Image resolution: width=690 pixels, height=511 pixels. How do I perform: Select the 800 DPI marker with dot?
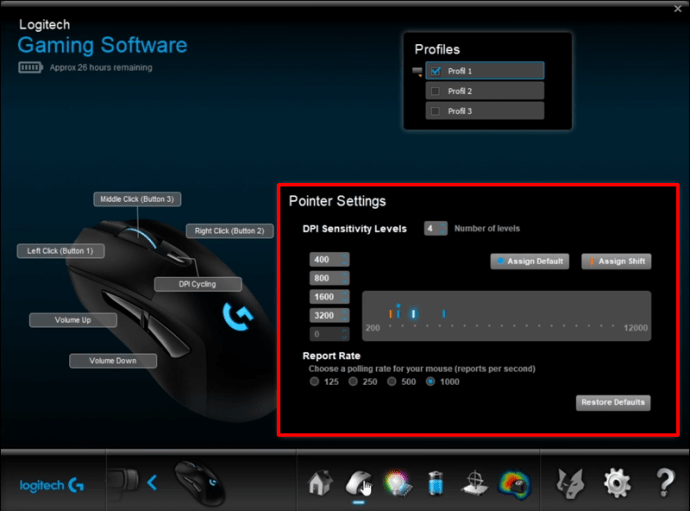click(398, 312)
